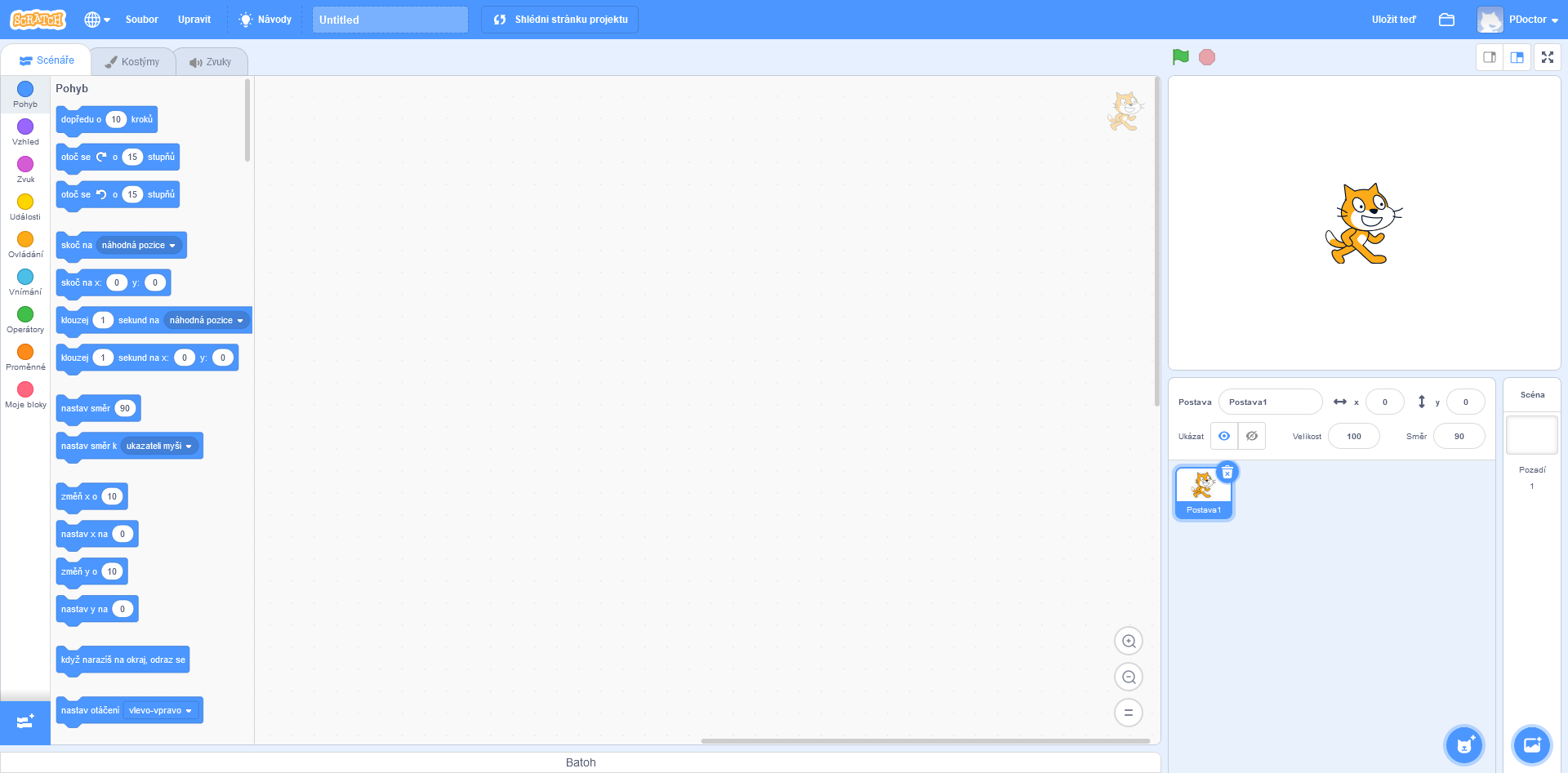Show the sprite with the eye icon
1568x773 pixels.
tap(1224, 436)
